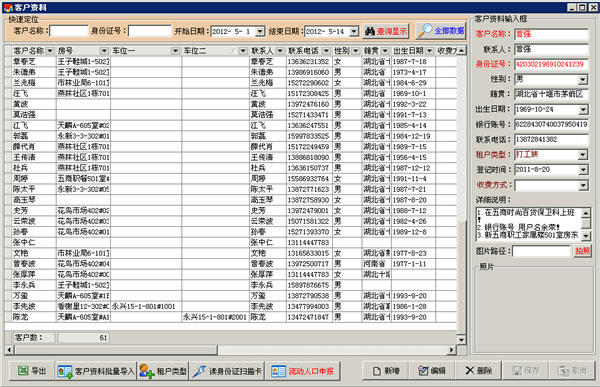
Task: Open the 车位二 column filter arrow
Action: click(x=243, y=51)
